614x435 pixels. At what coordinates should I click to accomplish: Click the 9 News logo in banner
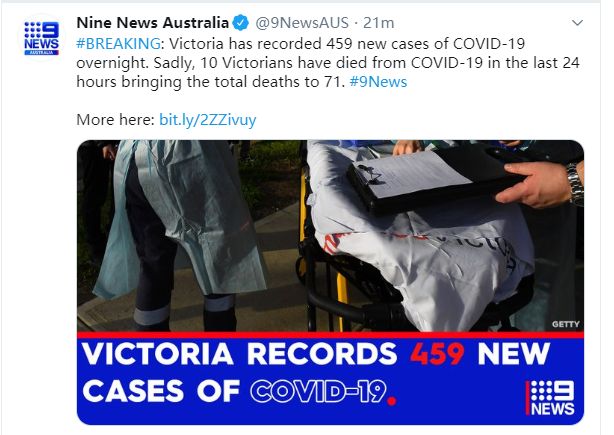coord(551,397)
